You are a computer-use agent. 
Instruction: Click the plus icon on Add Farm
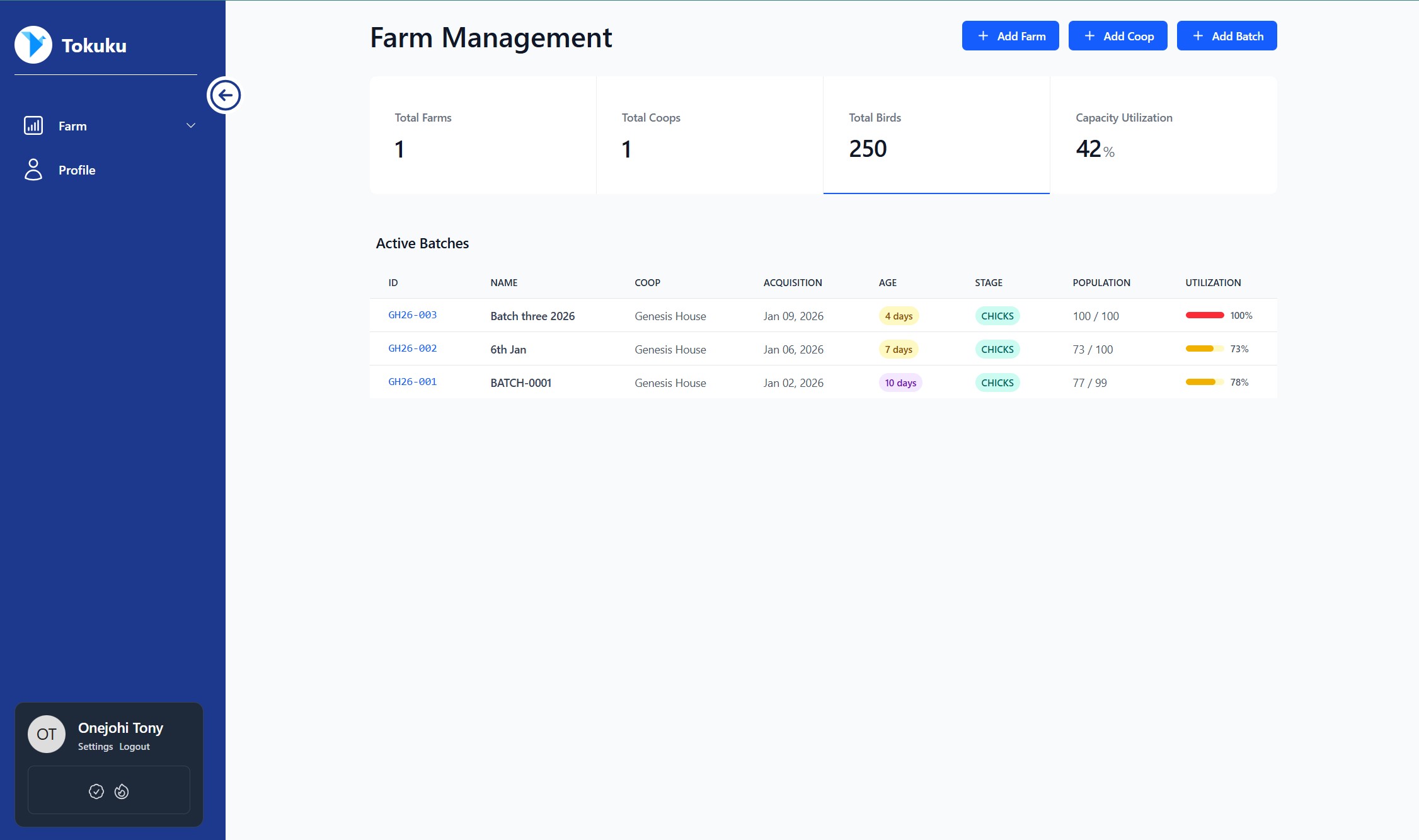pos(983,36)
